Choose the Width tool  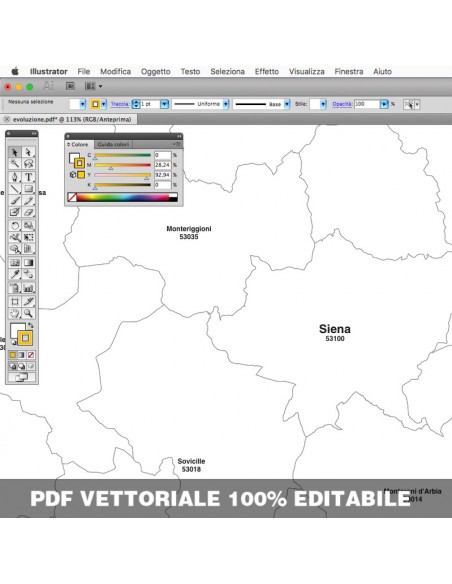[x=15, y=237]
